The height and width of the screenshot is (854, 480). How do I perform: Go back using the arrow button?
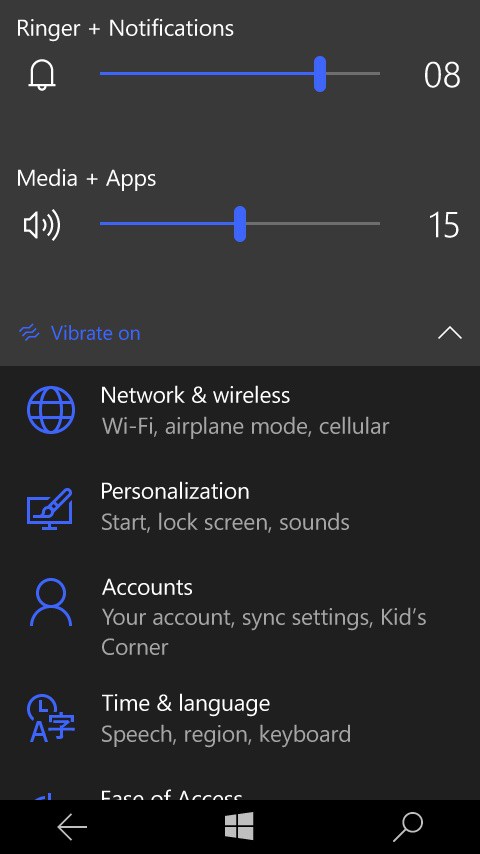[72, 827]
